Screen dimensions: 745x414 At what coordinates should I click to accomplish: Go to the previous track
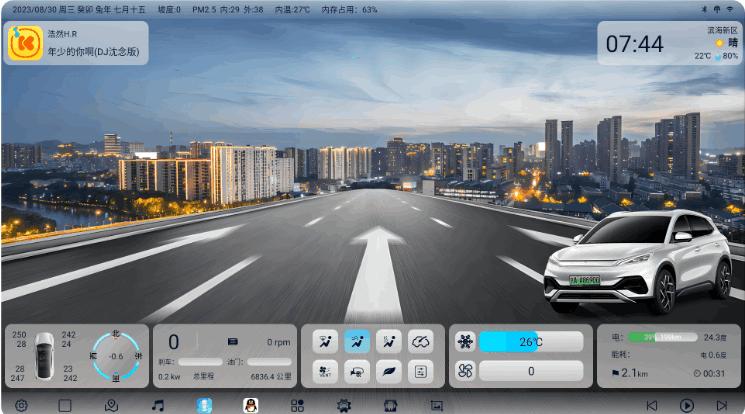click(652, 405)
